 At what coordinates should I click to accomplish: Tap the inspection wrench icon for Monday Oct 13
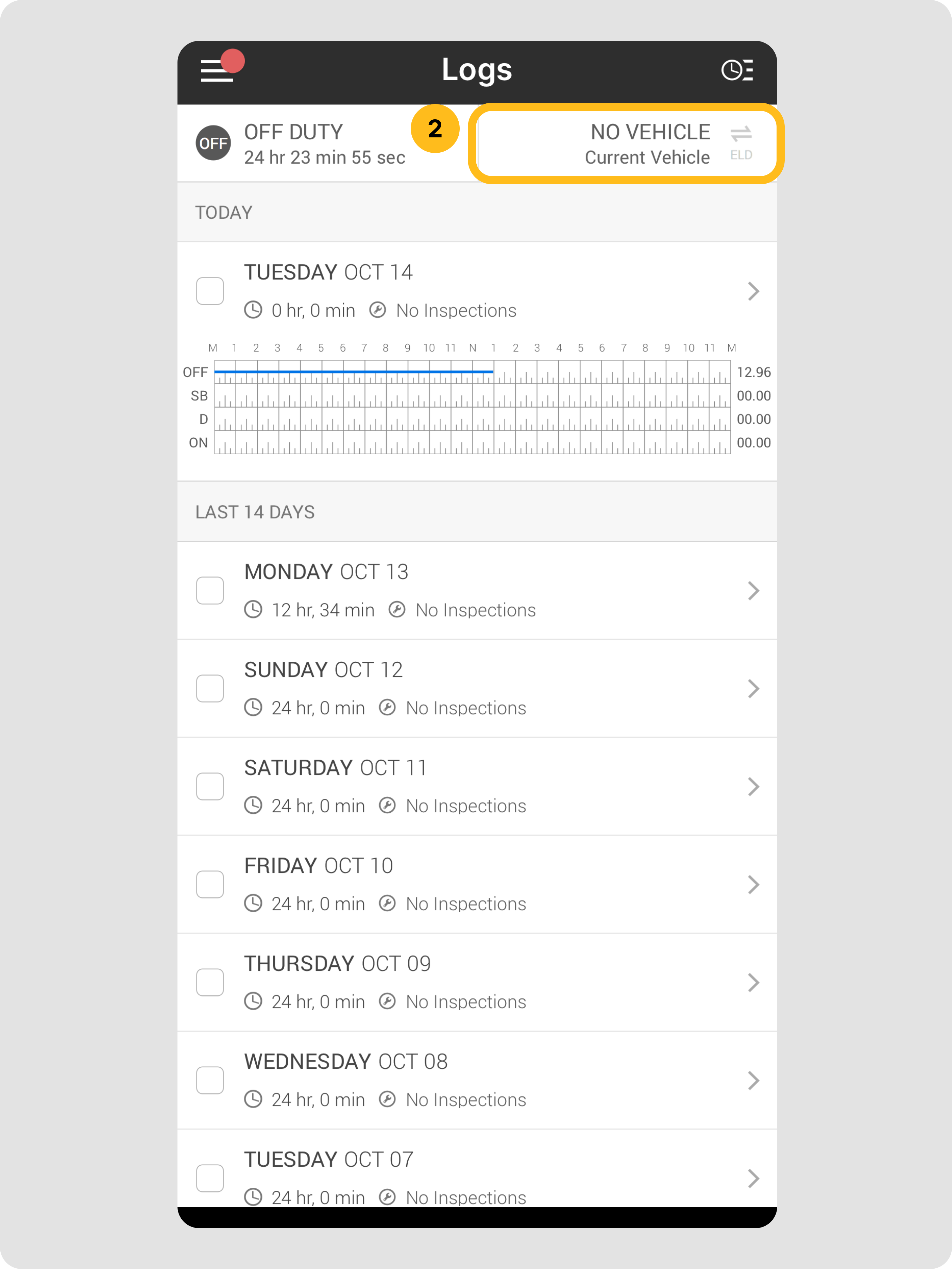coord(397,610)
